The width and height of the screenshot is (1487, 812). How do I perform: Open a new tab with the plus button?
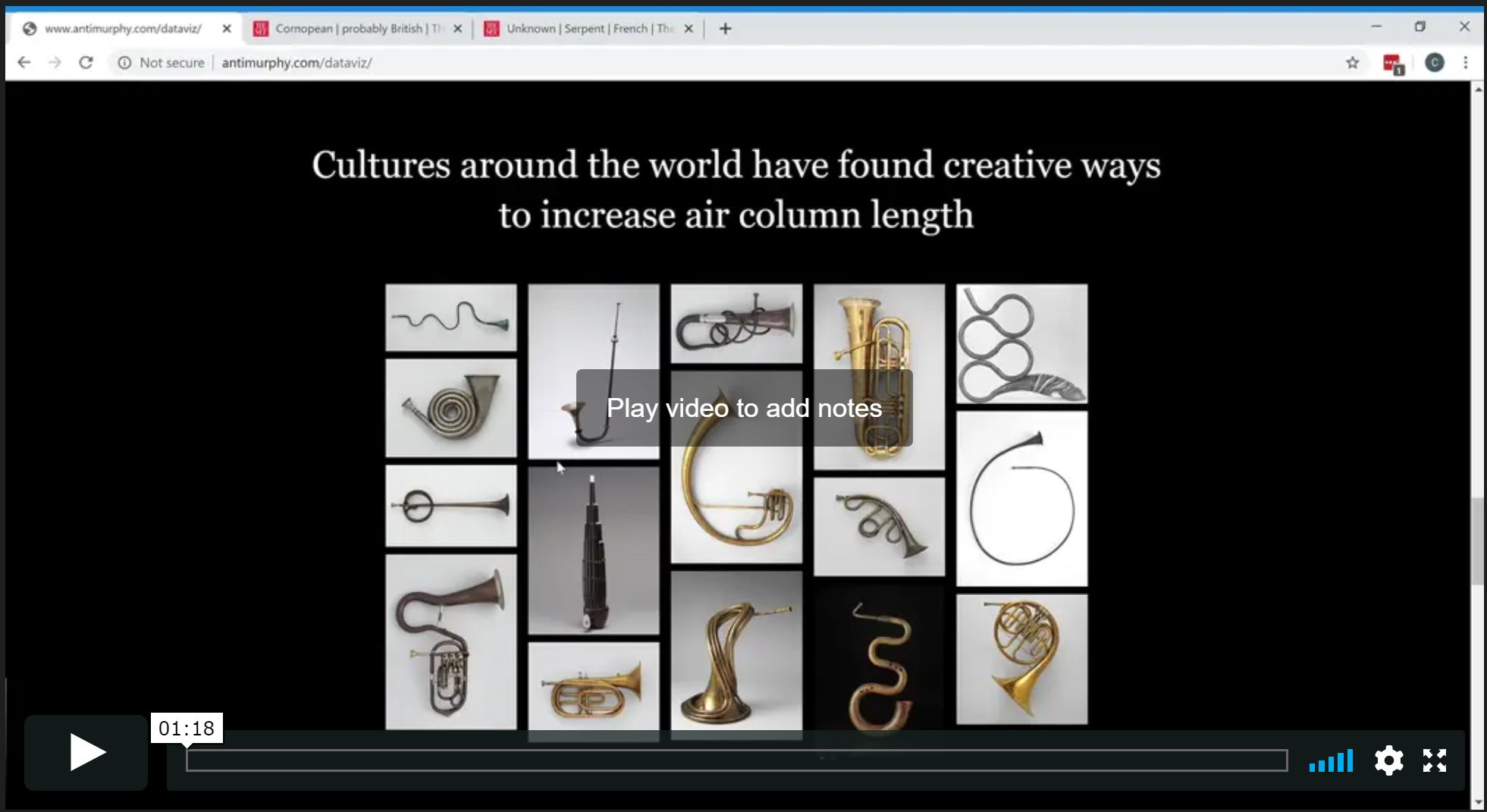pos(725,28)
